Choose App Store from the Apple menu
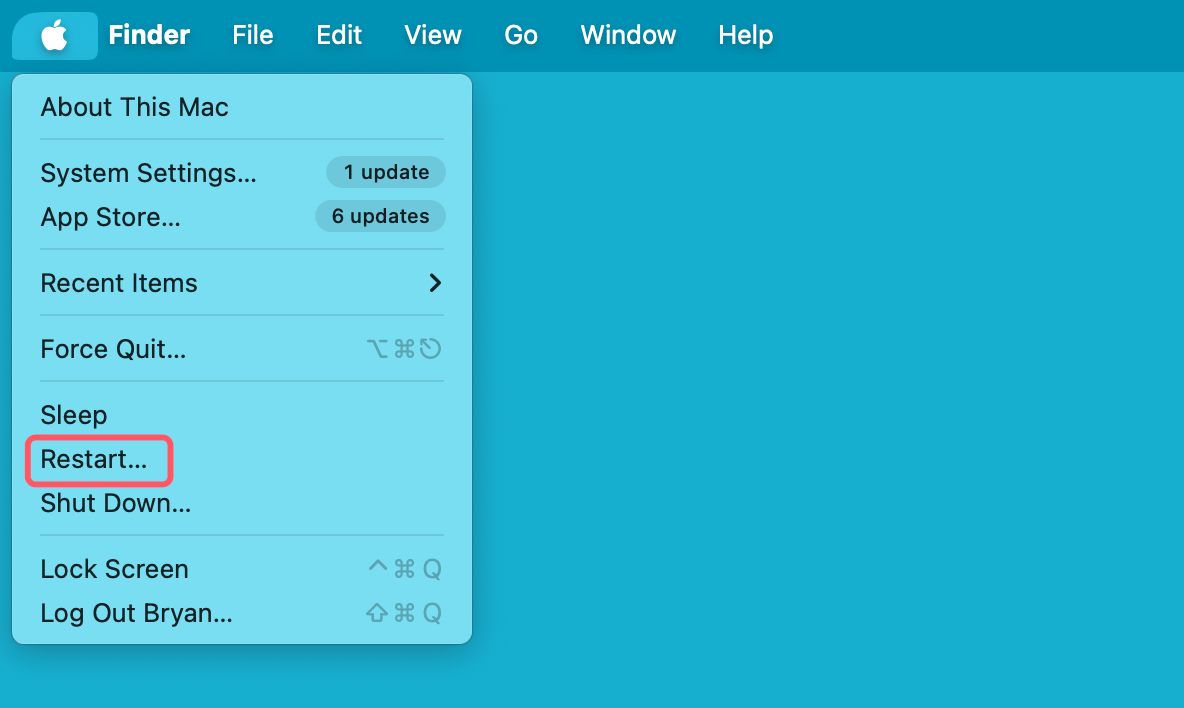 tap(110, 217)
